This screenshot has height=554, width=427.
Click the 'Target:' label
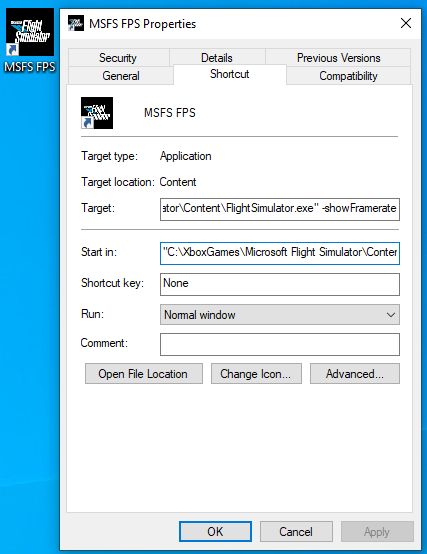click(x=98, y=208)
